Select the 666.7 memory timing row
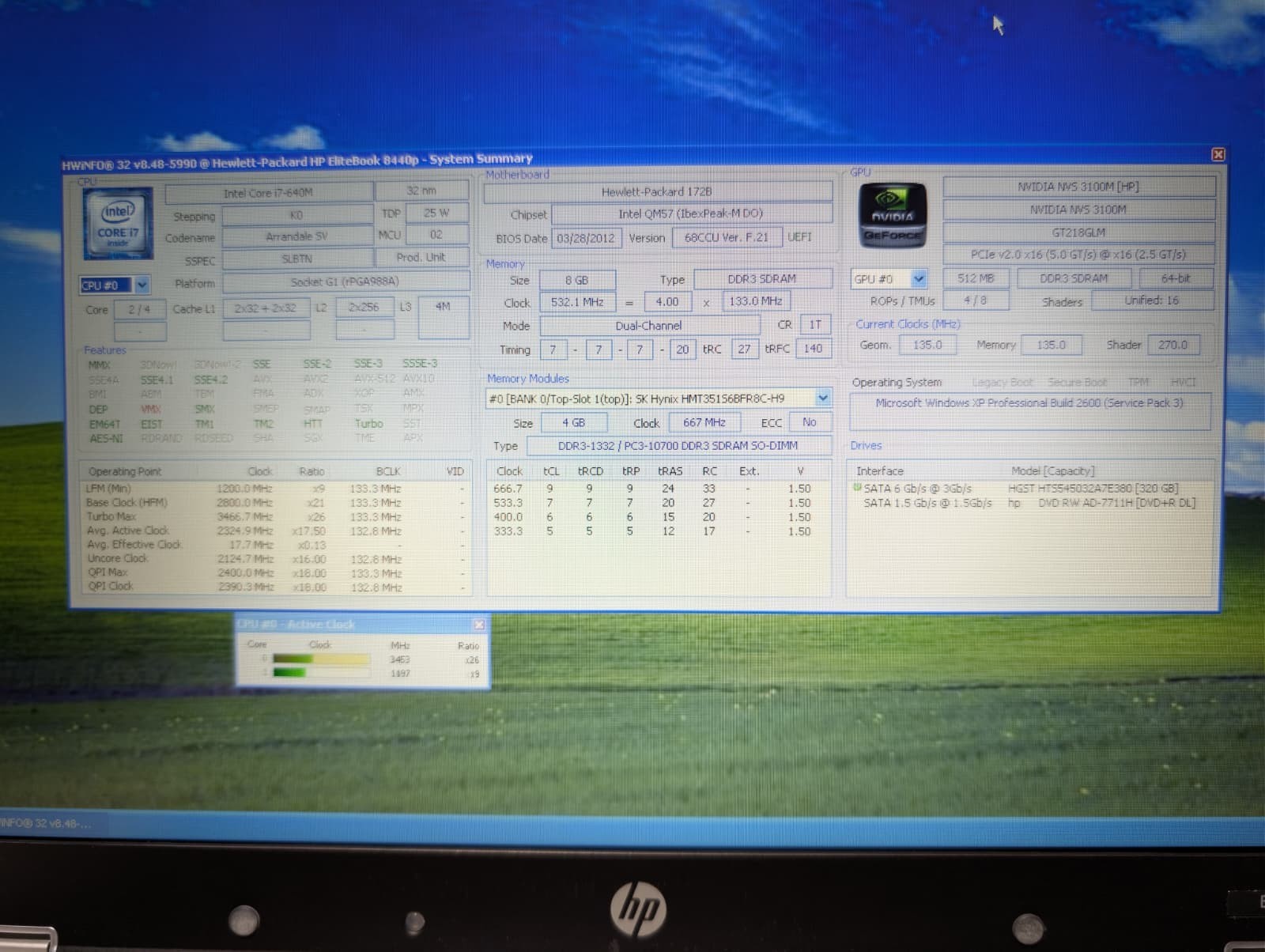1265x952 pixels. 659,489
